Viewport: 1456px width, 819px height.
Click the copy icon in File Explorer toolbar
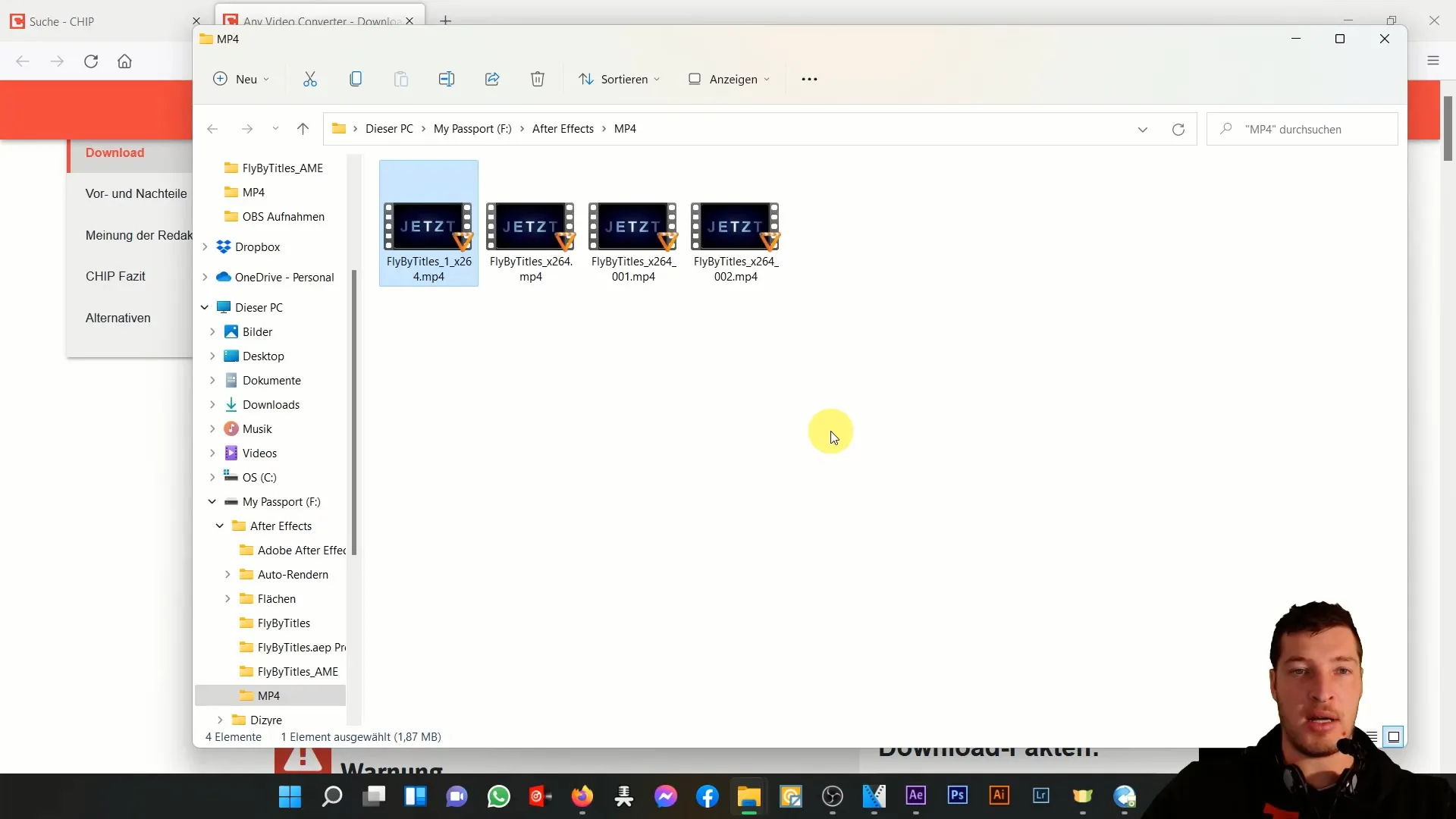[x=356, y=79]
